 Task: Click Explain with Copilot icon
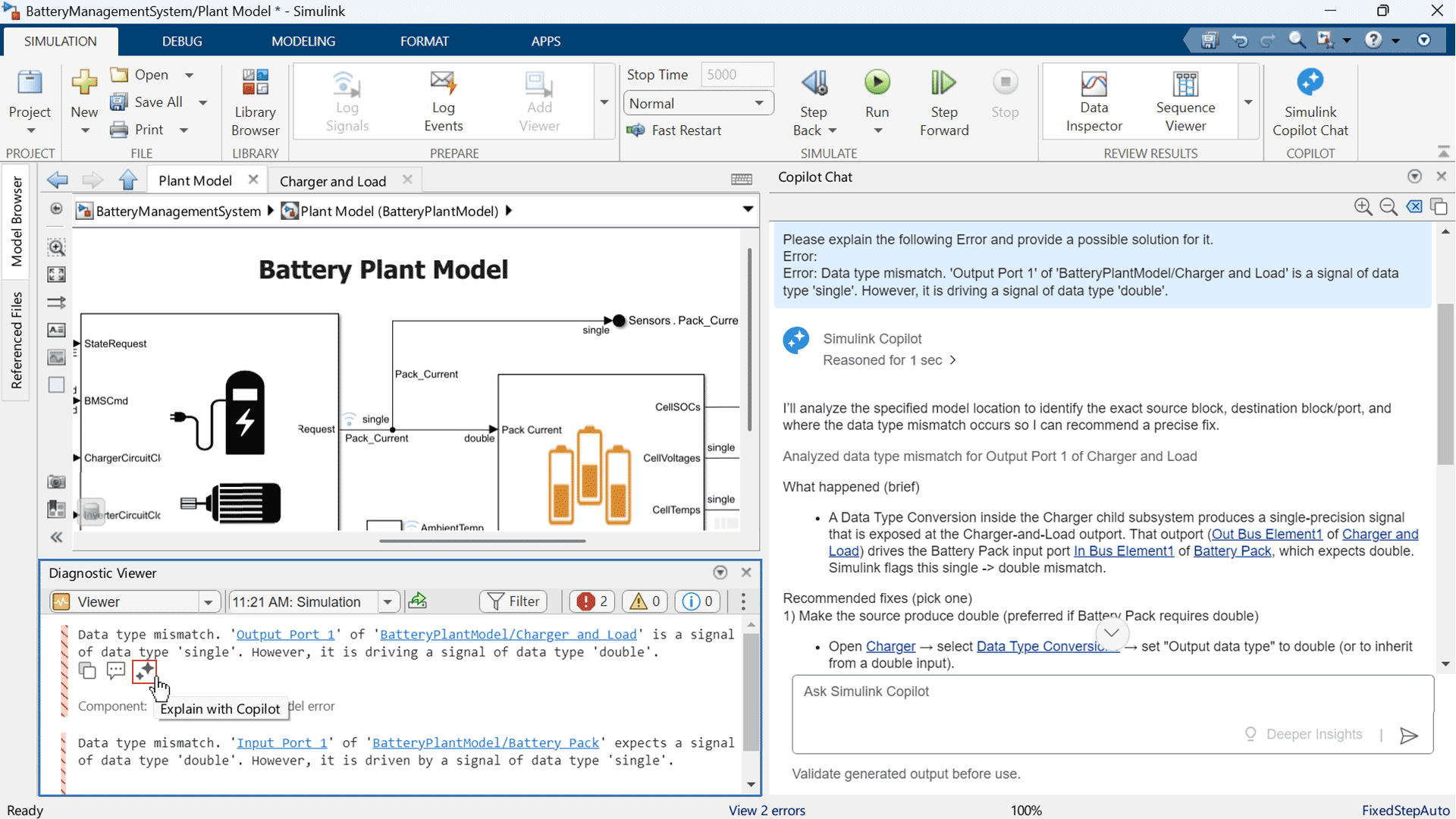pyautogui.click(x=144, y=670)
